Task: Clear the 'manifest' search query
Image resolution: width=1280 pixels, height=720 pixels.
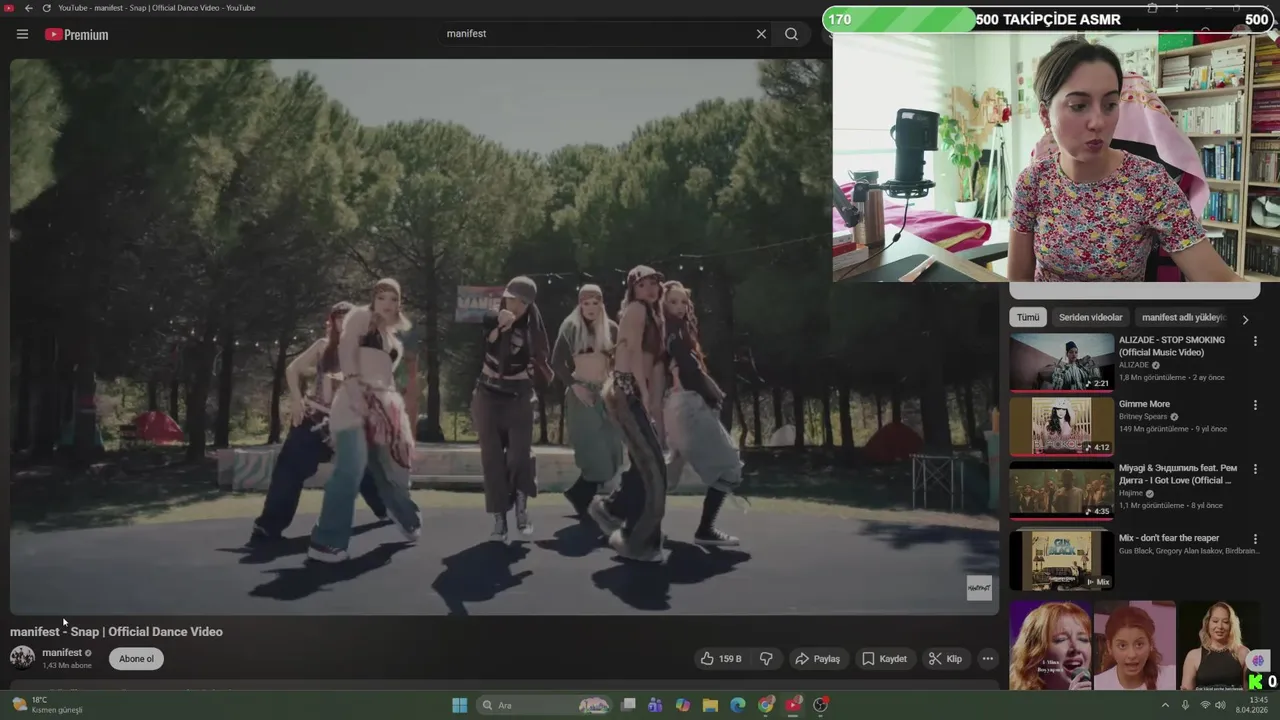Action: tap(761, 34)
